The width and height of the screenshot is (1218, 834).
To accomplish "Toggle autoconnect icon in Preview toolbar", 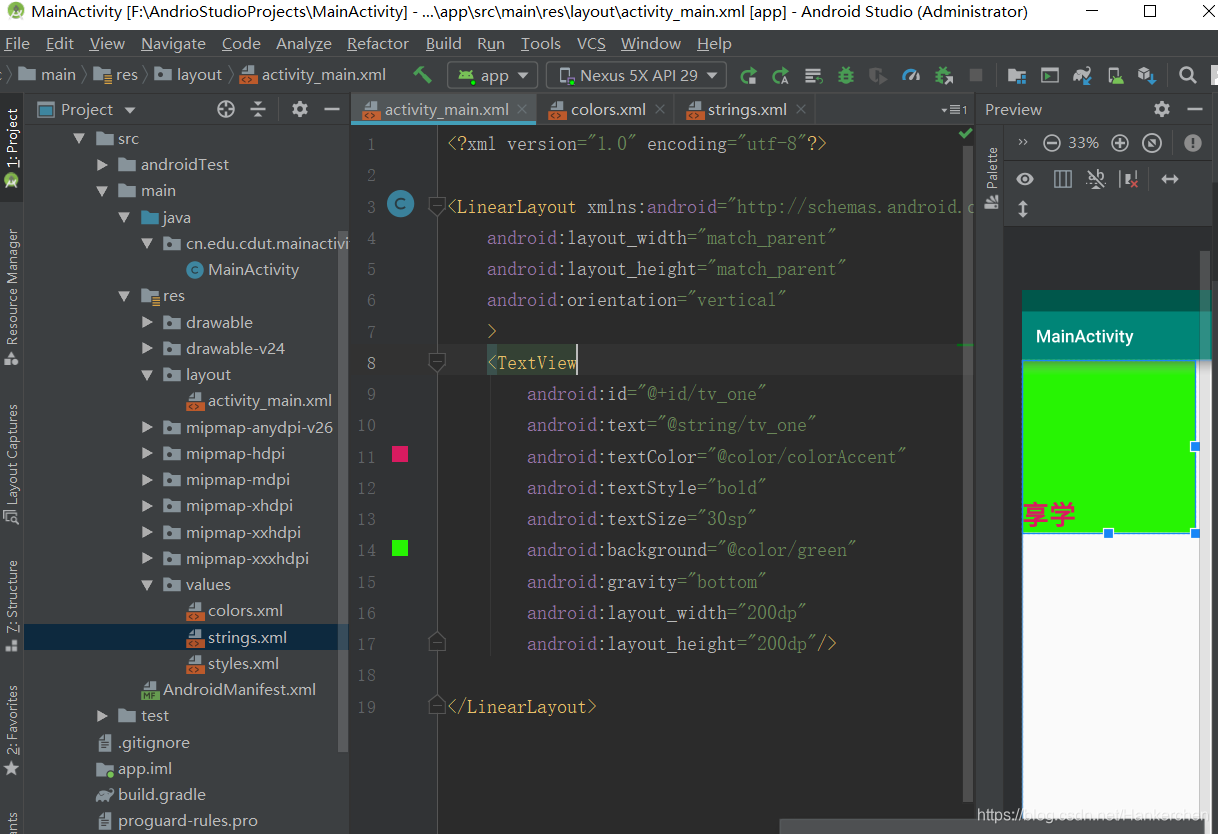I will [x=1096, y=179].
